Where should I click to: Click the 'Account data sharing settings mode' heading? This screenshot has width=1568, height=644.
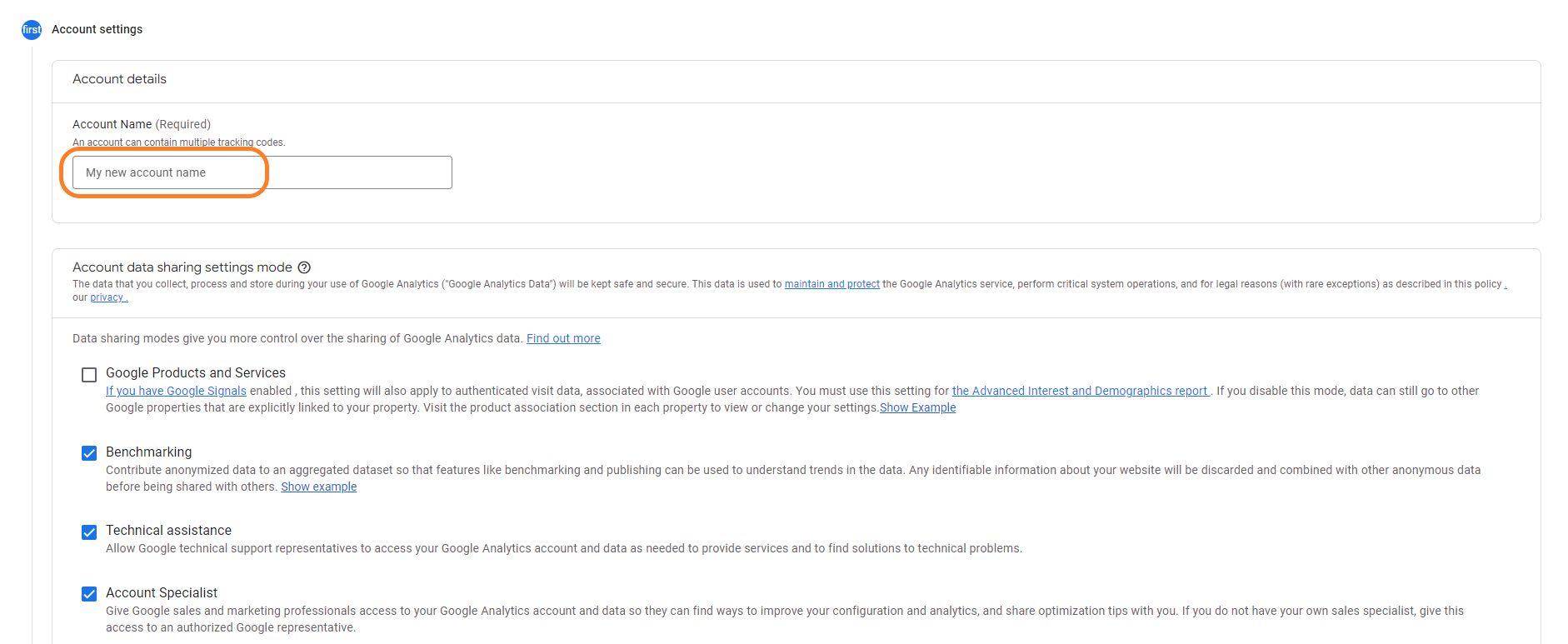click(x=182, y=267)
